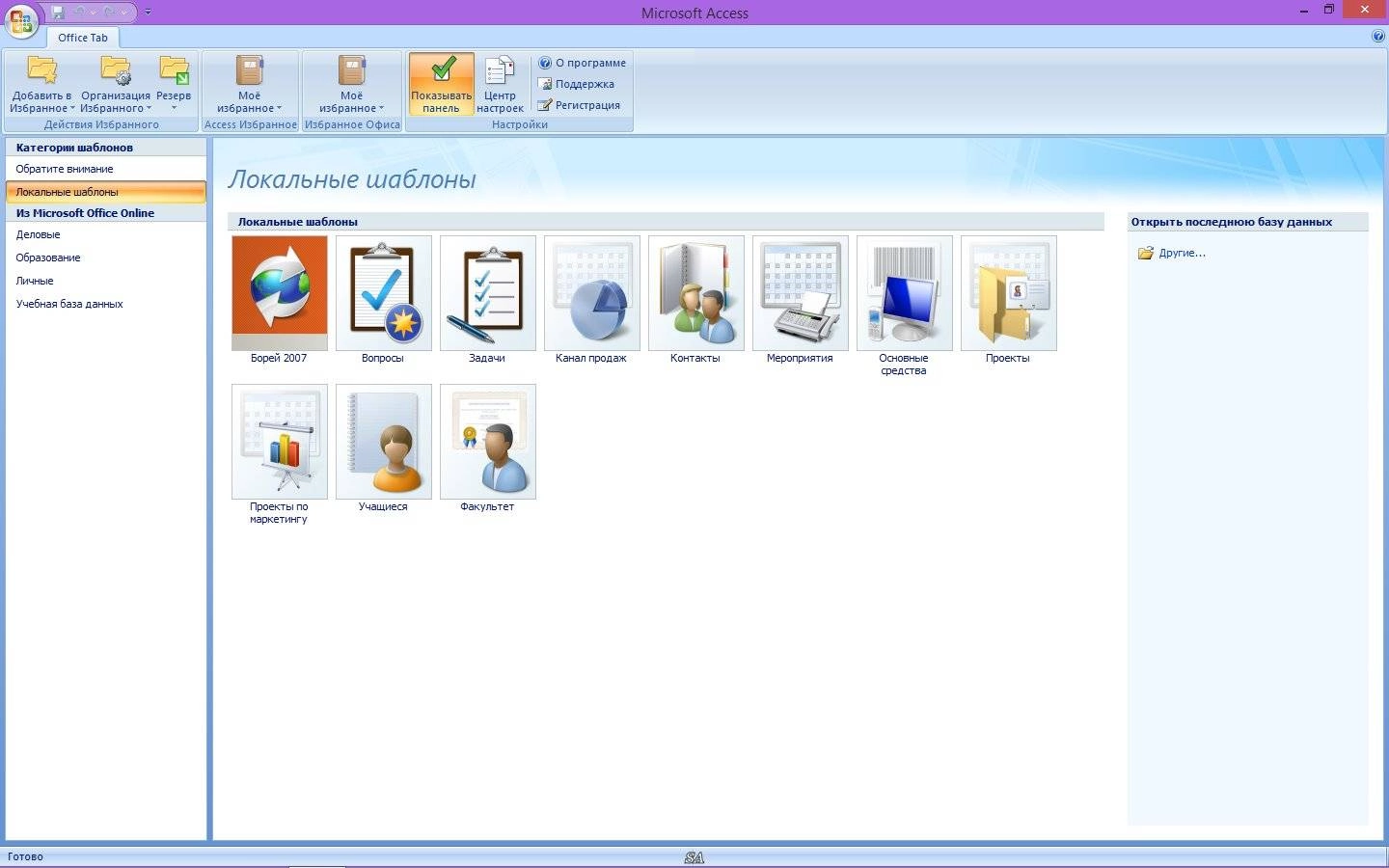Choose the Задачи template icon
Screen dimensions: 1389x868
(x=488, y=293)
